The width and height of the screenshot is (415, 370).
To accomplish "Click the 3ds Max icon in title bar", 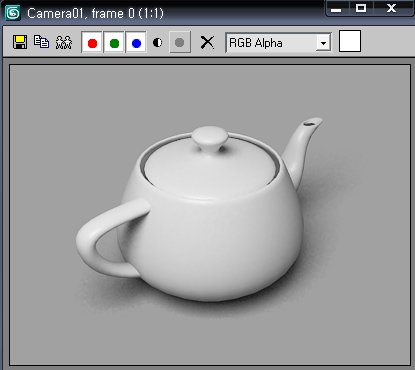I will click(13, 13).
